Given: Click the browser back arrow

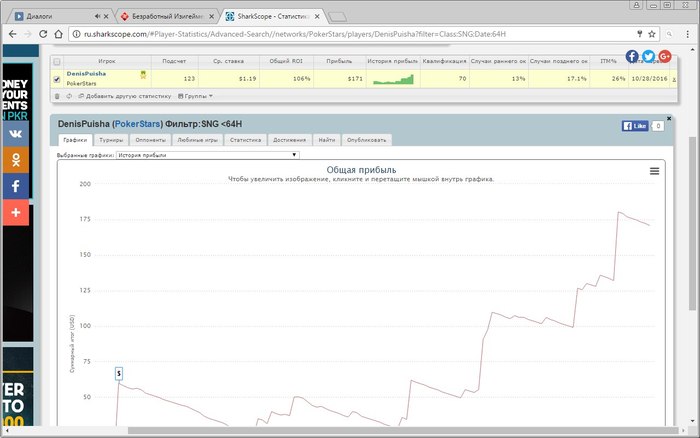Looking at the screenshot, I should (12, 34).
